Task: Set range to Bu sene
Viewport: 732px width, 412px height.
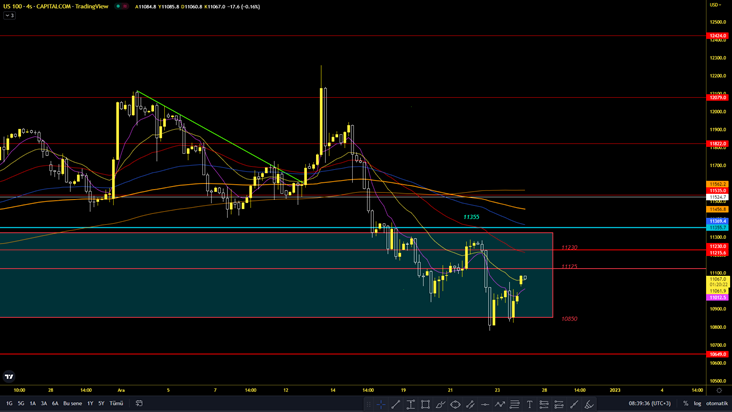Action: (x=72, y=403)
